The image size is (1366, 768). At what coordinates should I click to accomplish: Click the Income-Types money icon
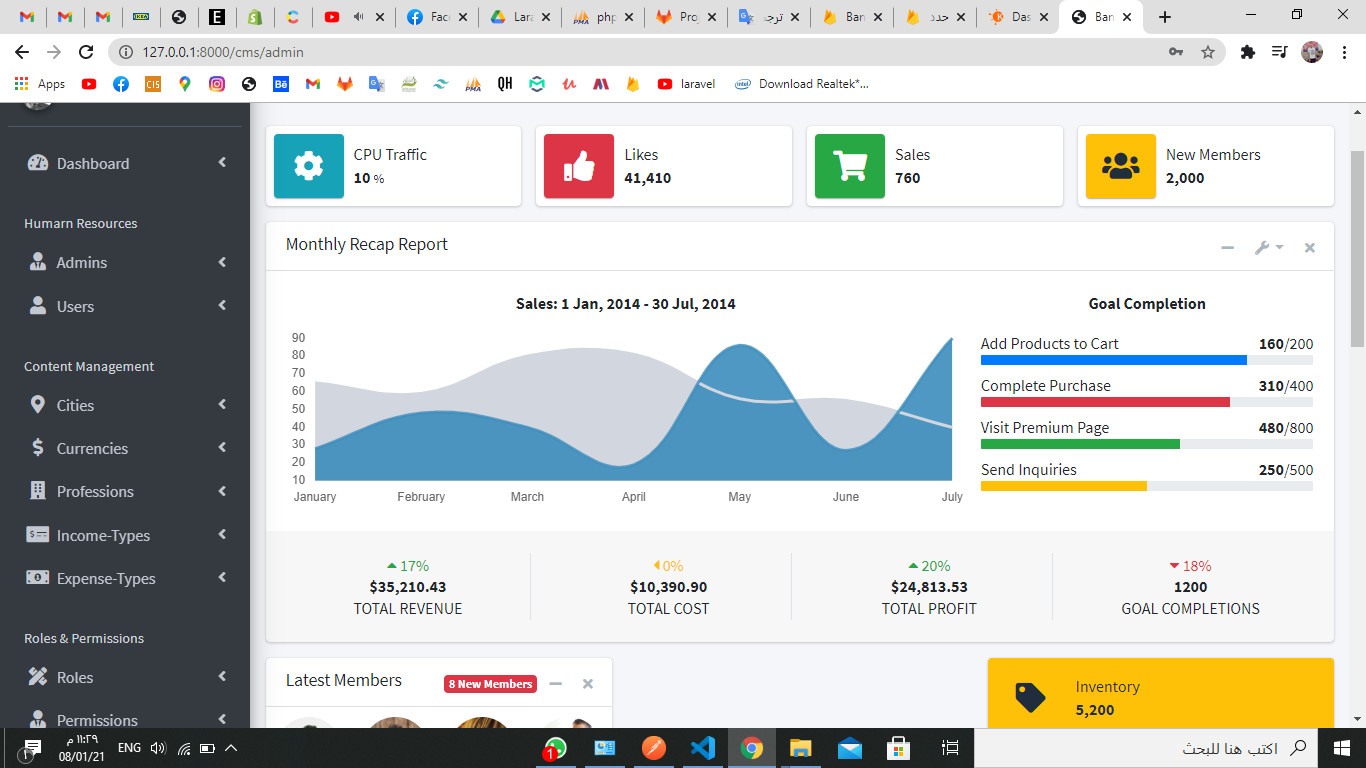[x=38, y=535]
